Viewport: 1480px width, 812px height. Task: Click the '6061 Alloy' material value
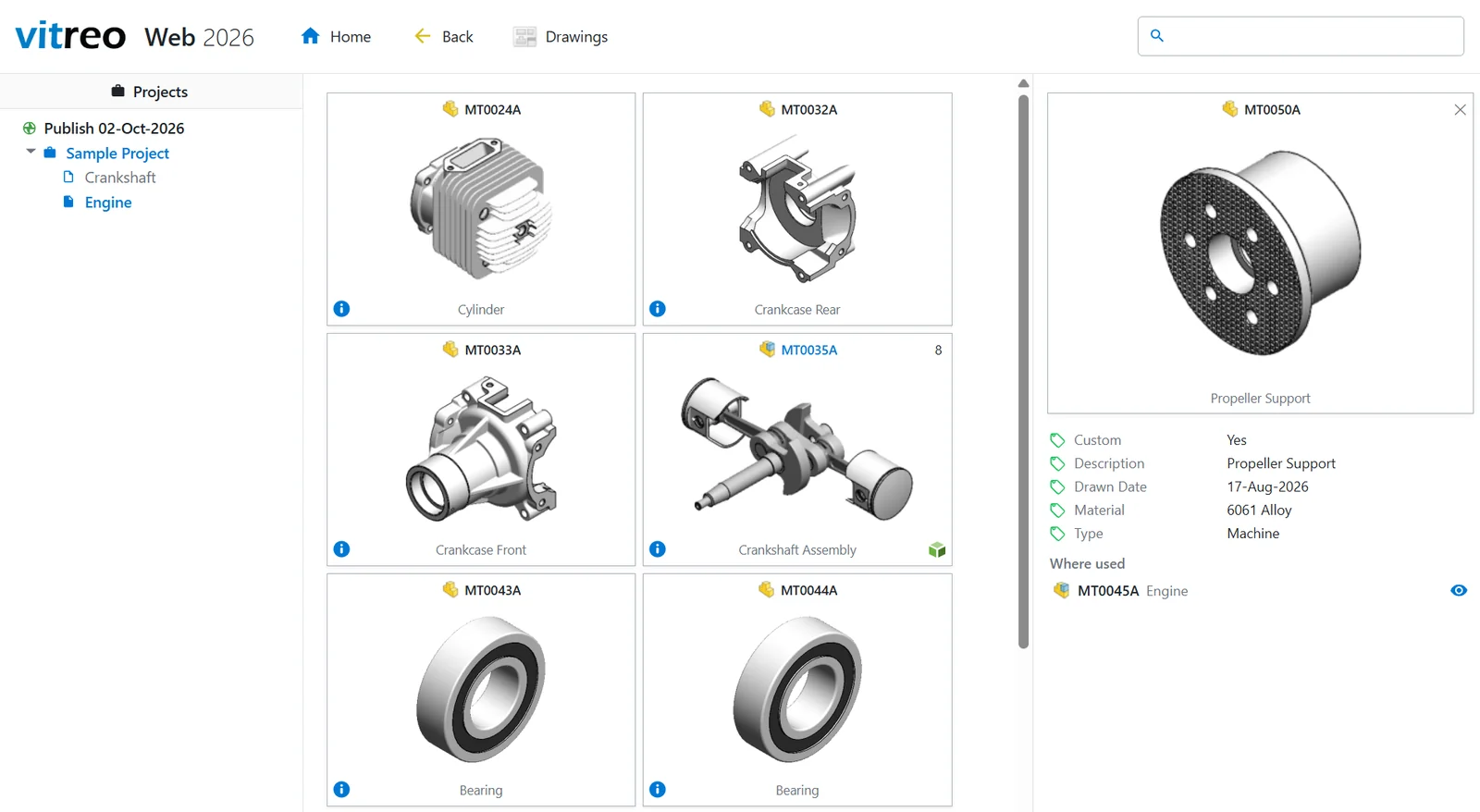click(1259, 511)
